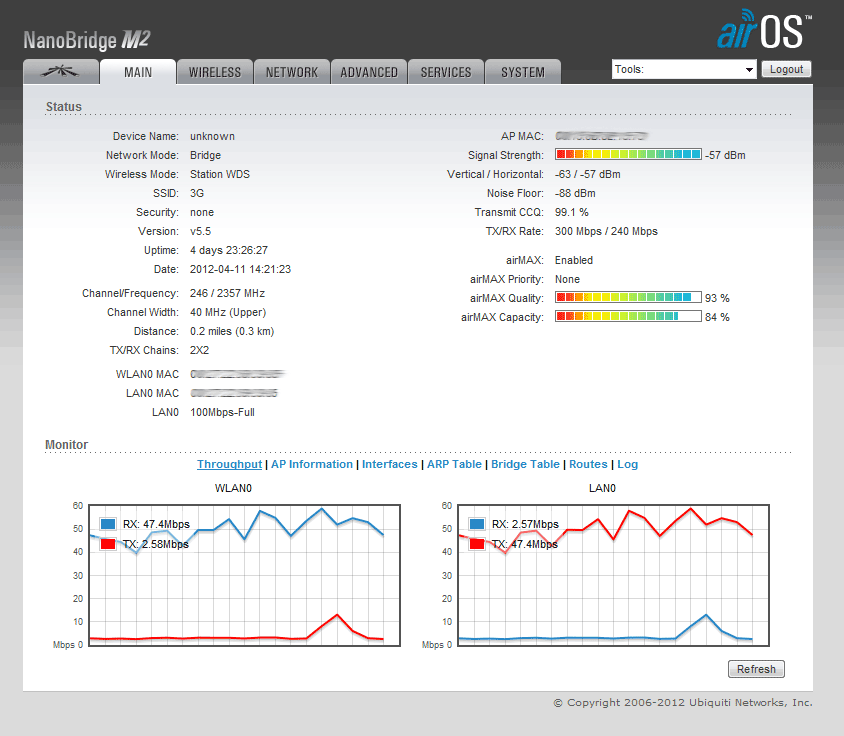Click the Wireless Mode value 'Station WDS'
The height and width of the screenshot is (736, 844).
point(220,174)
